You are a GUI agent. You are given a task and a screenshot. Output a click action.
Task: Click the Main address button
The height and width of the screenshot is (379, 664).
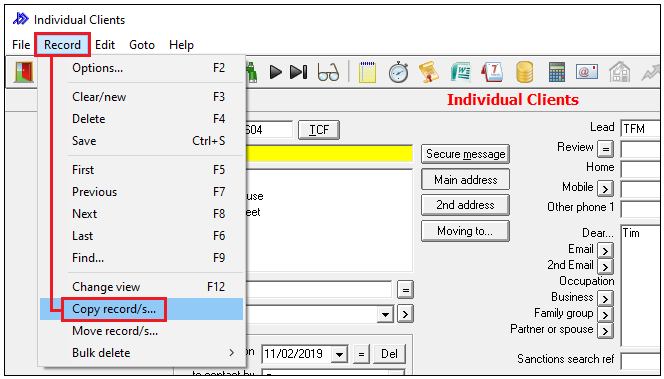point(465,180)
